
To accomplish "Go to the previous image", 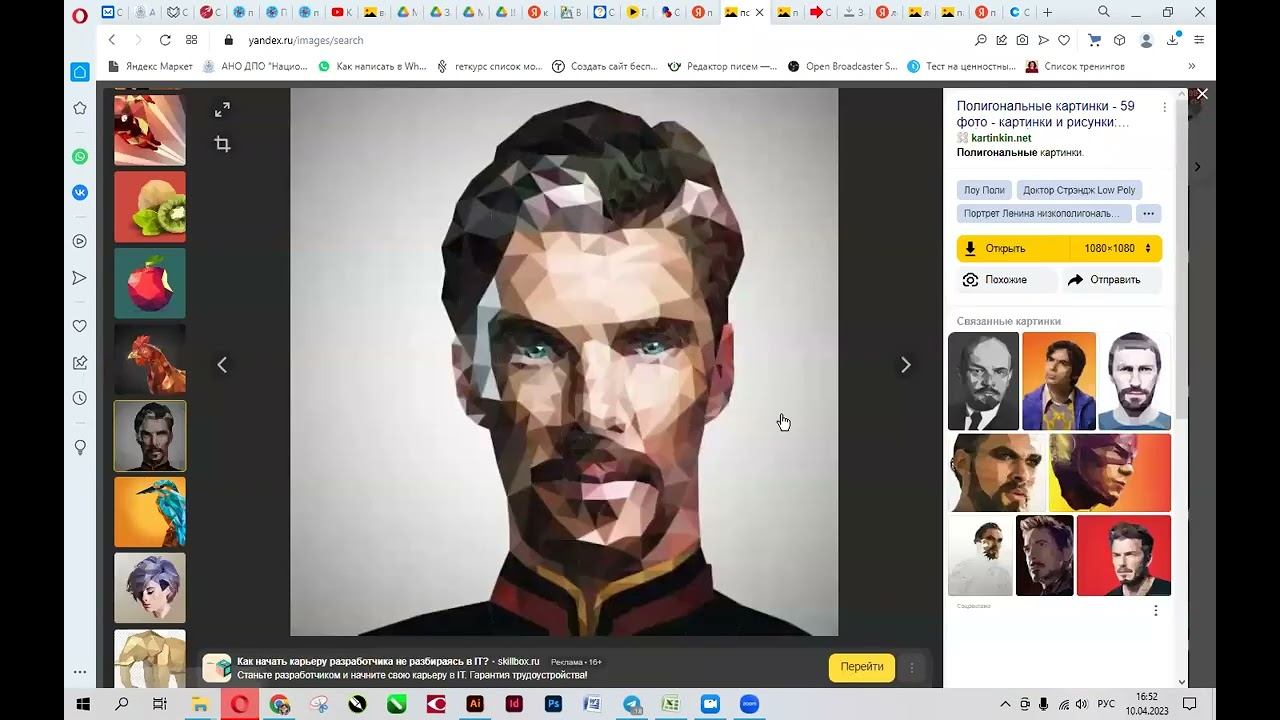I will pyautogui.click(x=222, y=365).
